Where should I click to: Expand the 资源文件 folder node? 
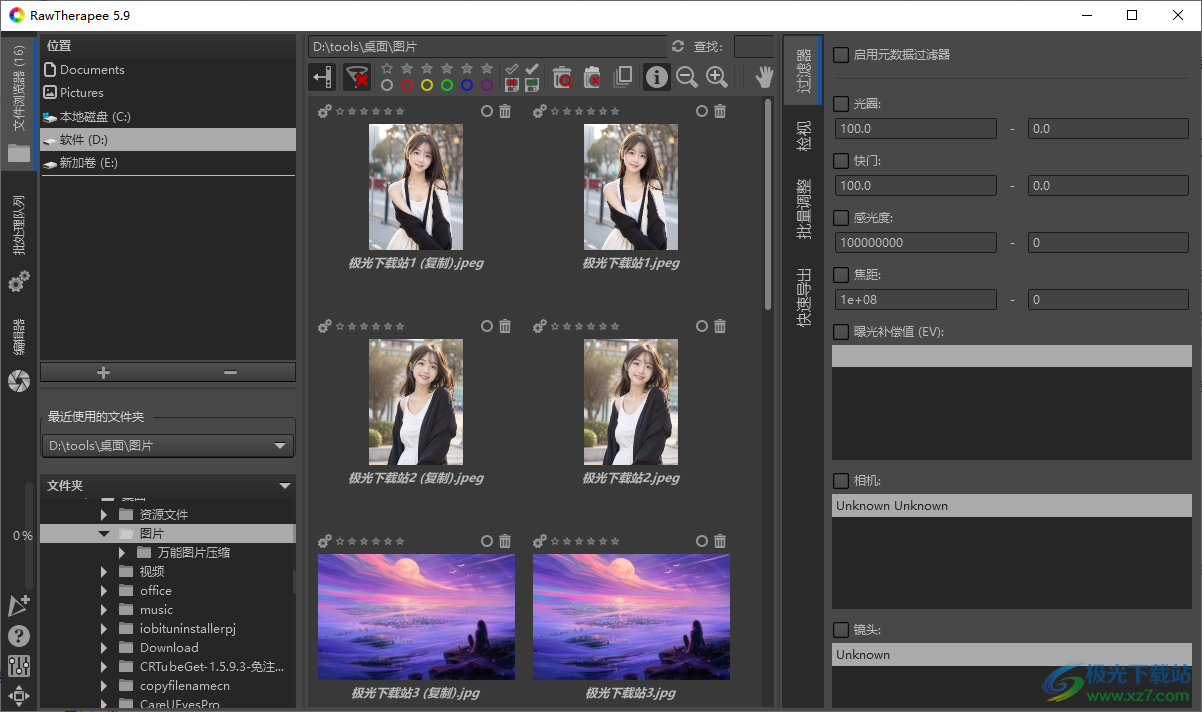click(104, 515)
